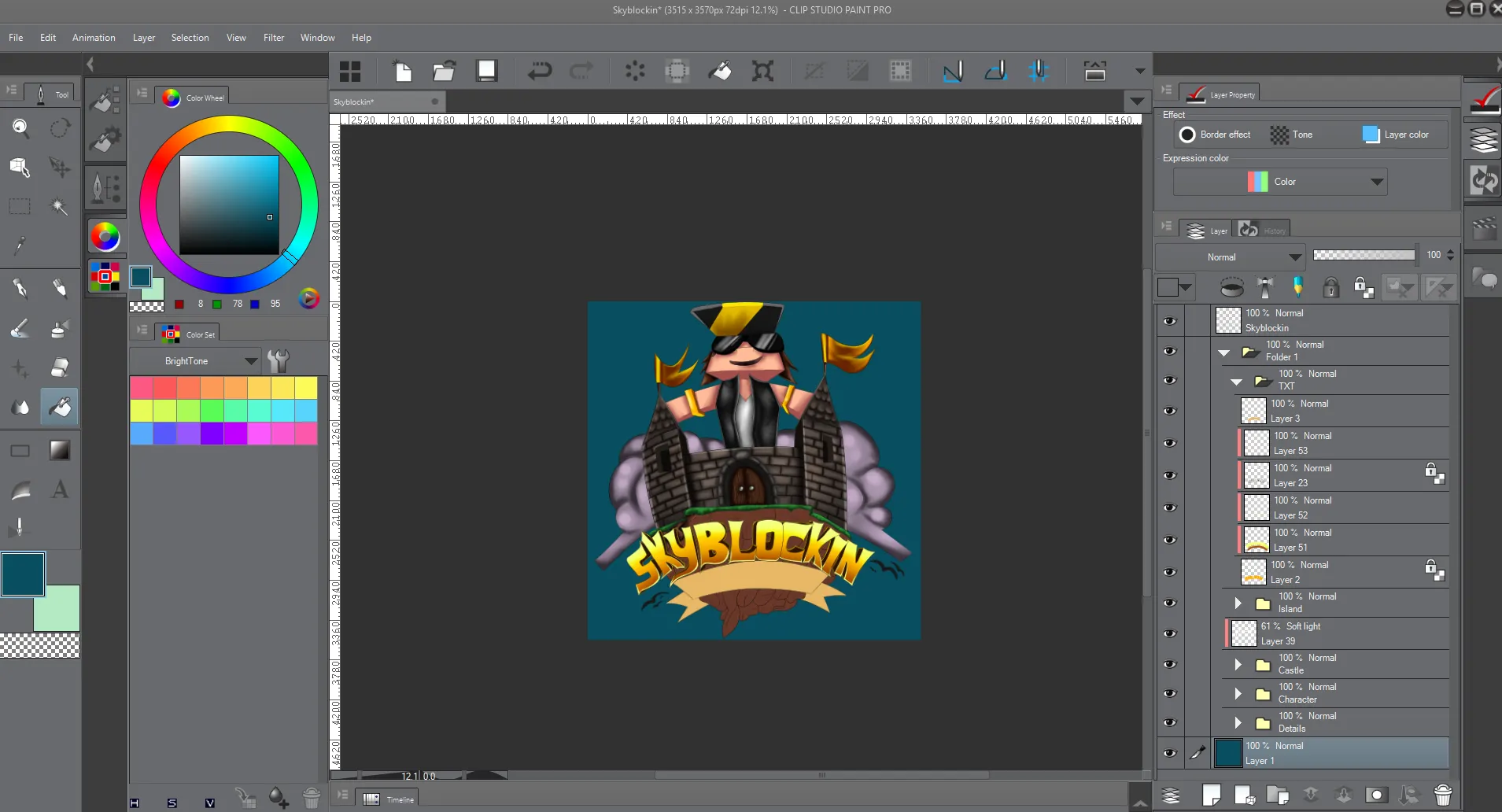Select the Eraser tool

point(60,367)
